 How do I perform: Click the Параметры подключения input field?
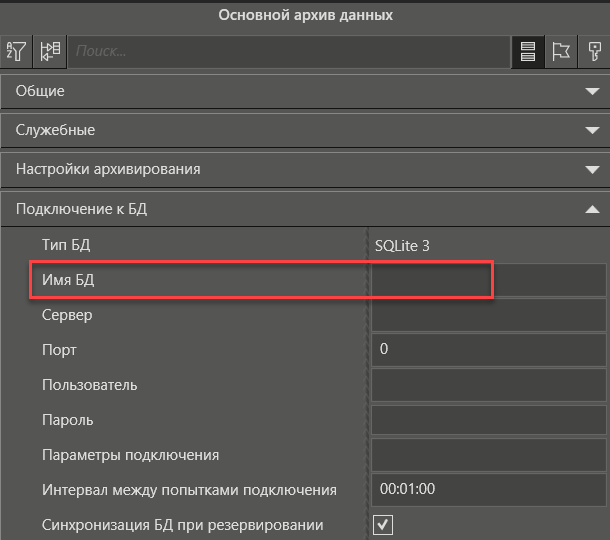(489, 455)
